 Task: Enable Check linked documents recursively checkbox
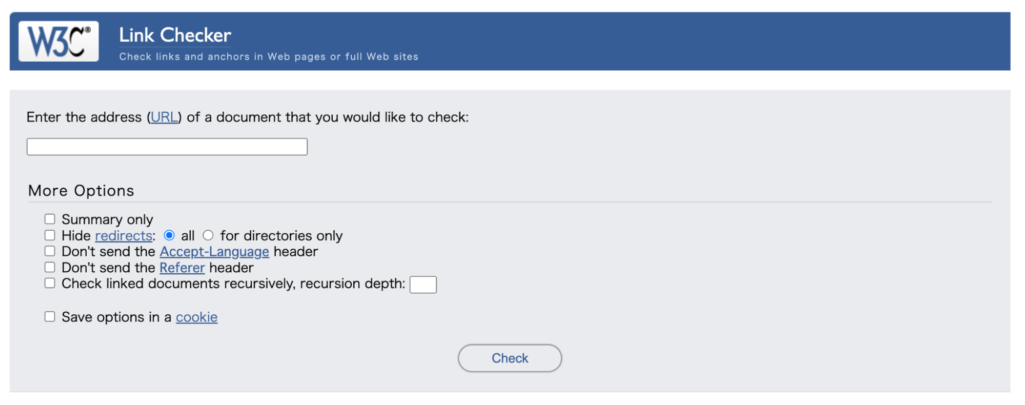point(50,283)
